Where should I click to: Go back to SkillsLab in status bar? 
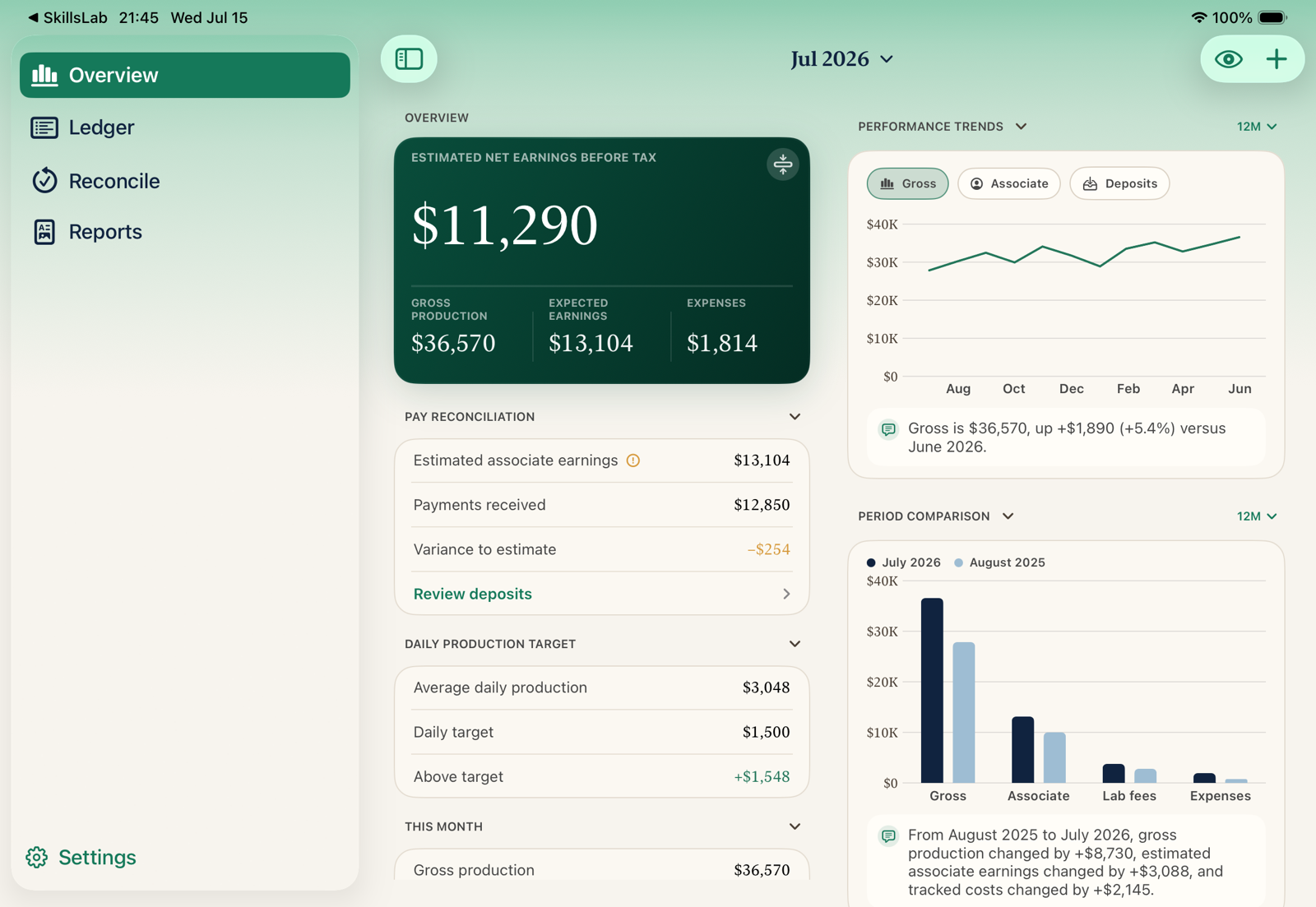click(67, 17)
